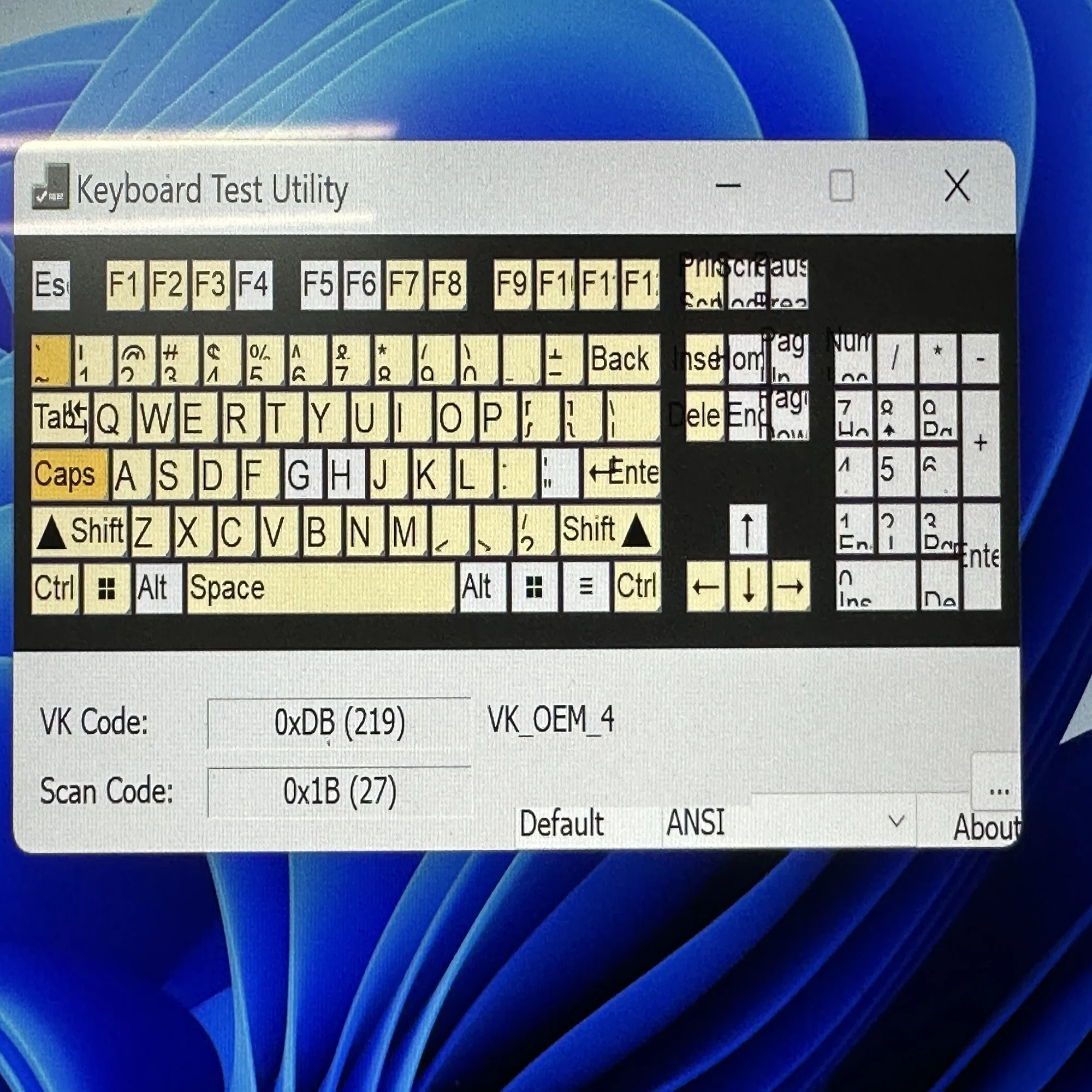This screenshot has height=1092, width=1092.
Task: Click the Up arrow key
Action: pos(748,530)
